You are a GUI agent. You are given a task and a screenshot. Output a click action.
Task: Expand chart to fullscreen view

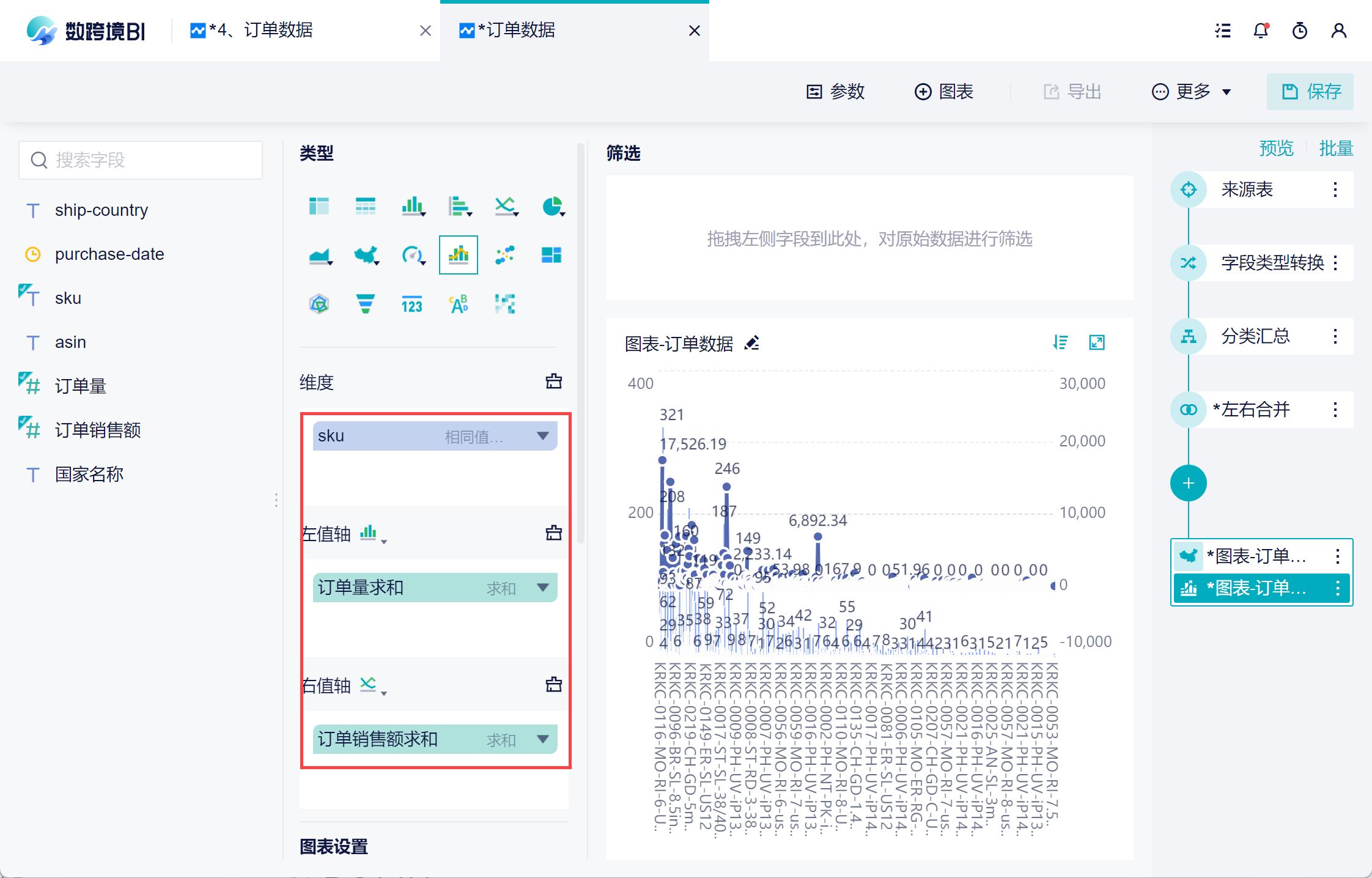(1097, 342)
